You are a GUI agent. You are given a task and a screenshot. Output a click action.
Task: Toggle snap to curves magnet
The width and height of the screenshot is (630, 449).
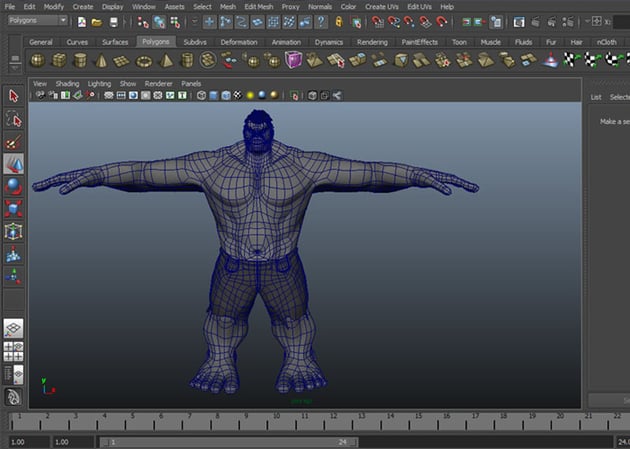pos(393,22)
